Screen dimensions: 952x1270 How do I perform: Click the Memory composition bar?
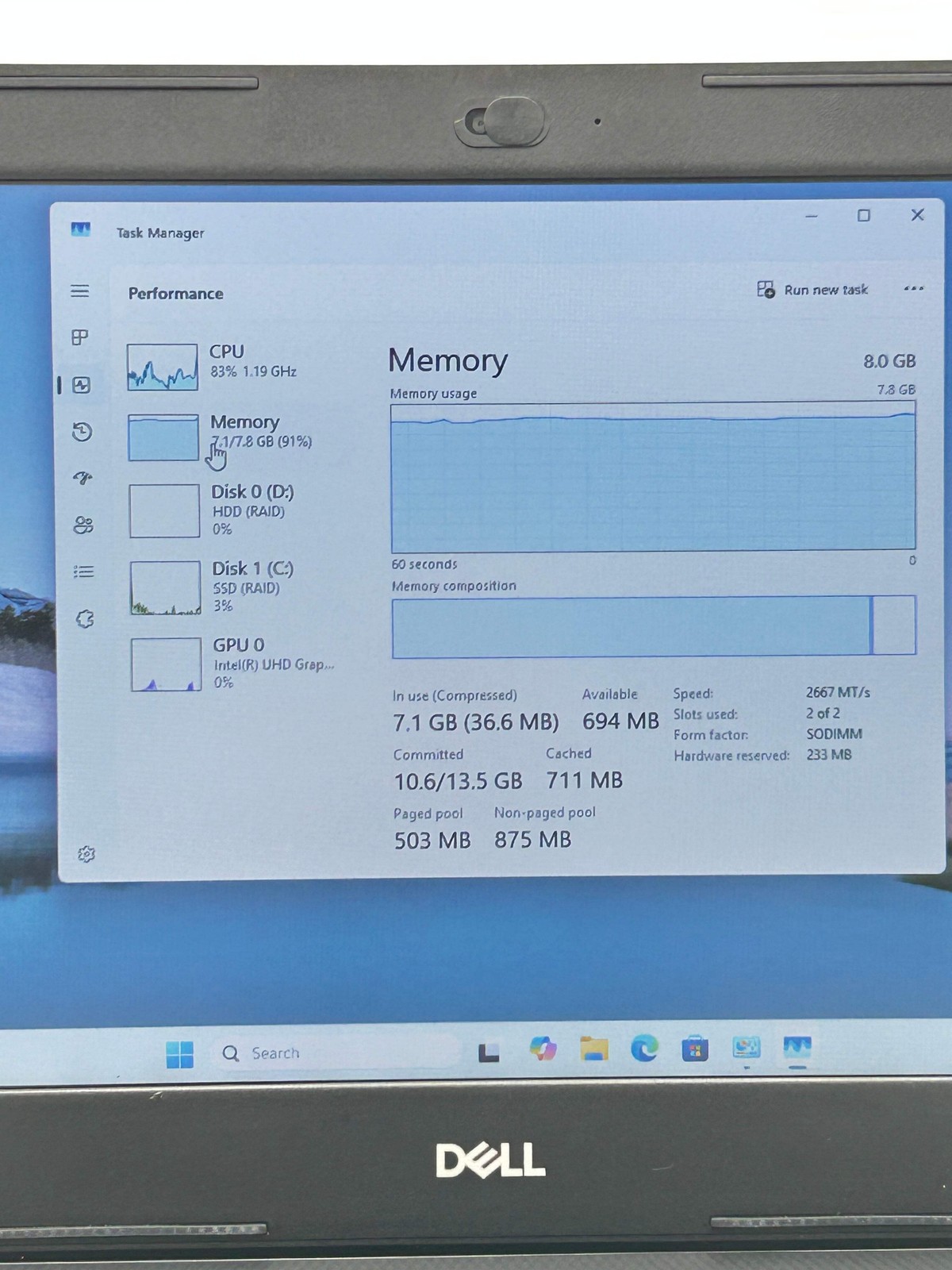pos(654,626)
